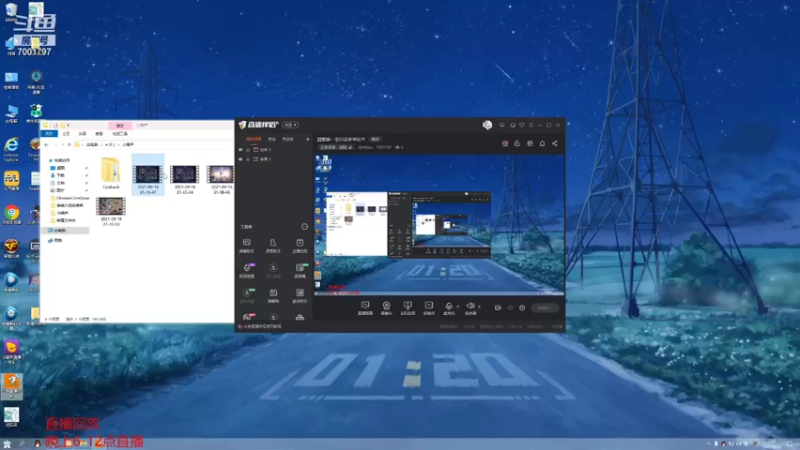Open dropdown pill beside streaming app logo

(290, 125)
